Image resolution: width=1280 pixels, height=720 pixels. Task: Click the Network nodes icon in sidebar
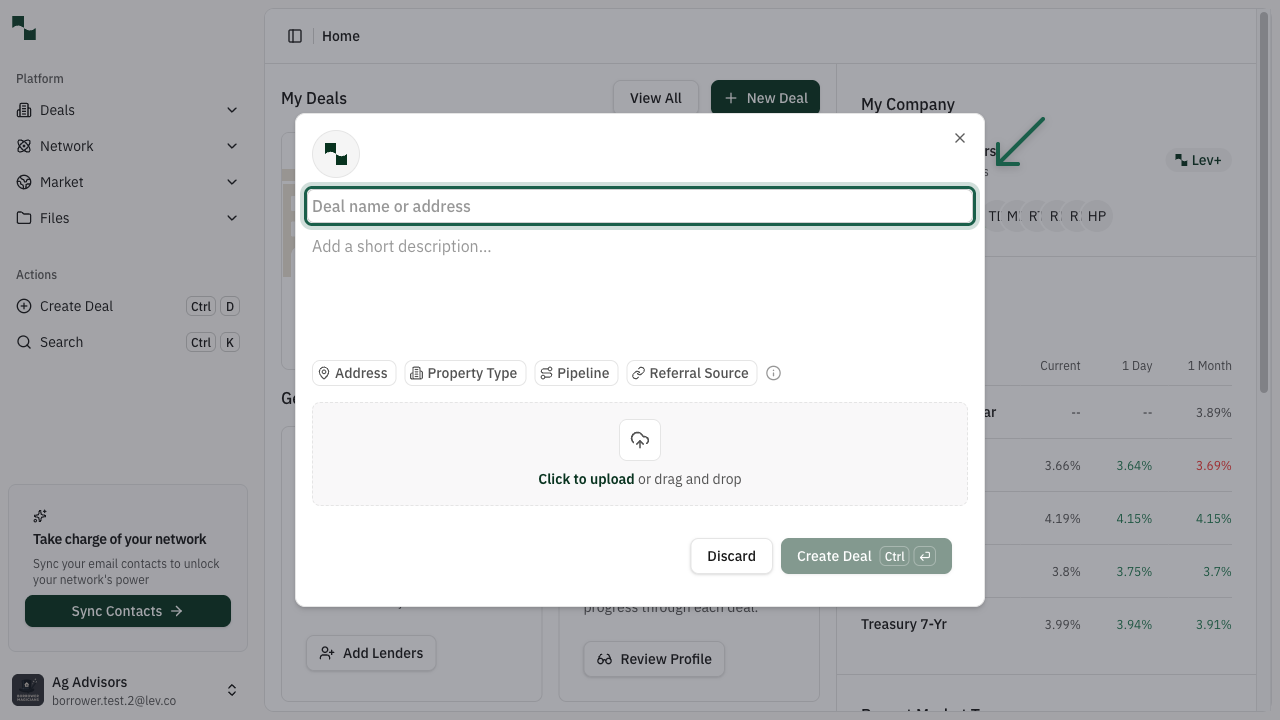[24, 146]
